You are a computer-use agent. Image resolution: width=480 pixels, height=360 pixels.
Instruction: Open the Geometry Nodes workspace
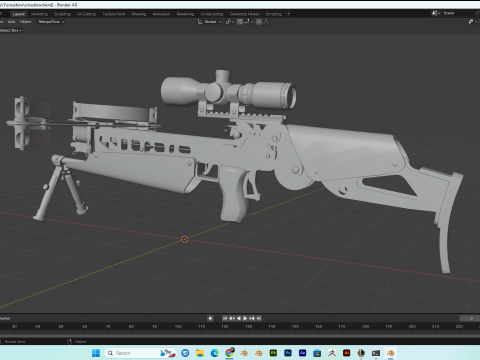pyautogui.click(x=244, y=14)
